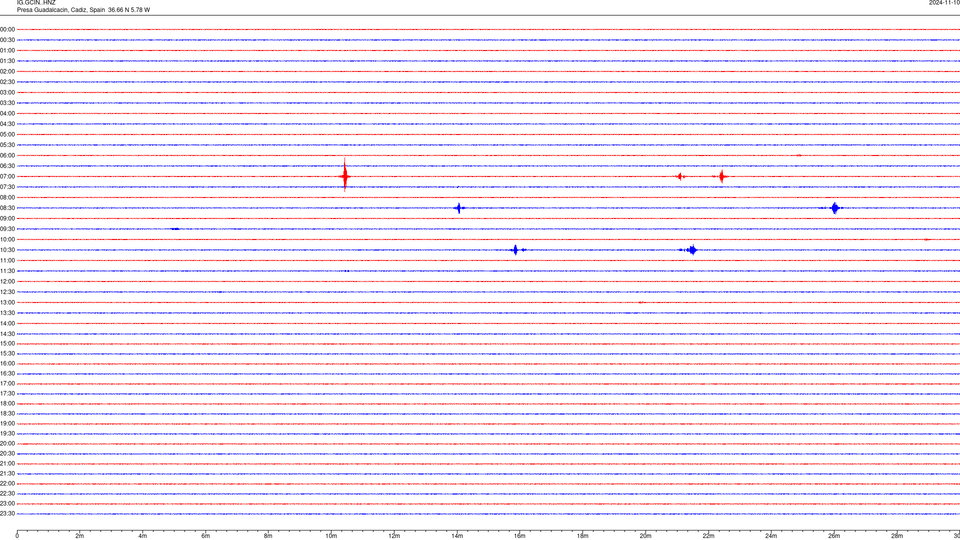Click the 21:30 time label
Image resolution: width=960 pixels, height=540 pixels.
point(7,474)
